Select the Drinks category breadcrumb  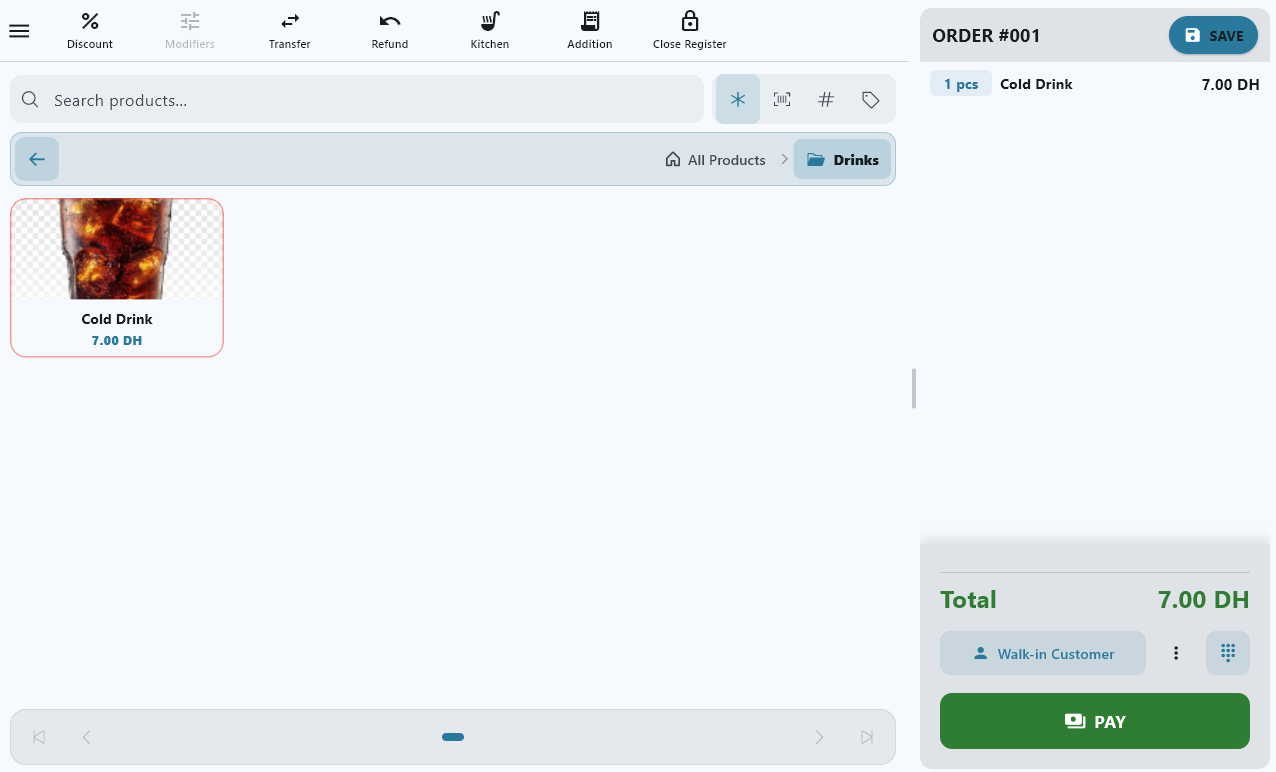coord(842,160)
